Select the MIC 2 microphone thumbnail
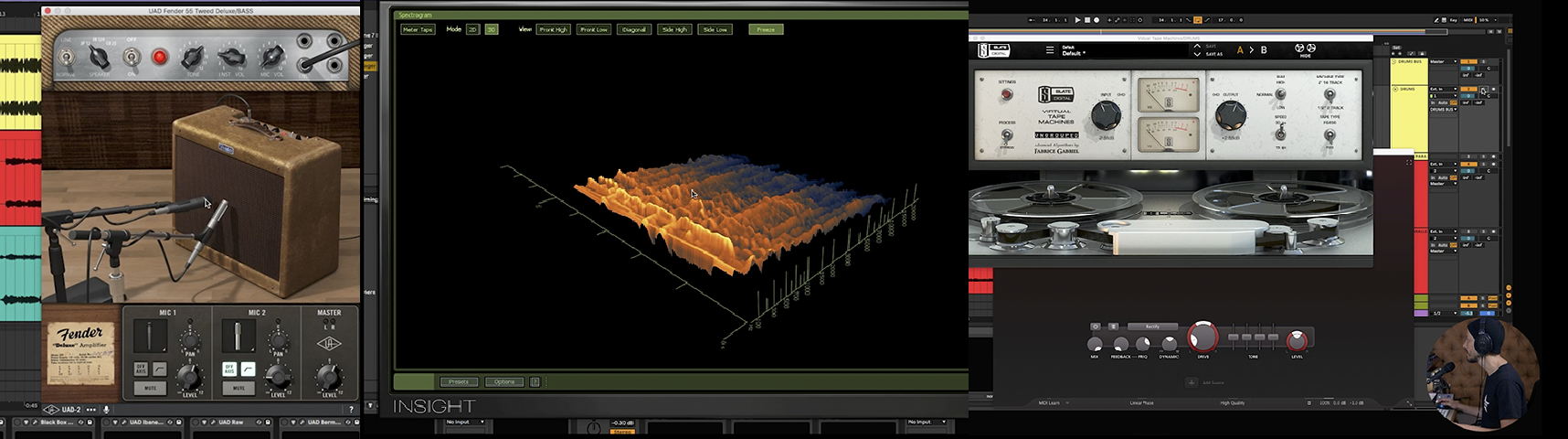The height and width of the screenshot is (439, 1568). [x=238, y=336]
